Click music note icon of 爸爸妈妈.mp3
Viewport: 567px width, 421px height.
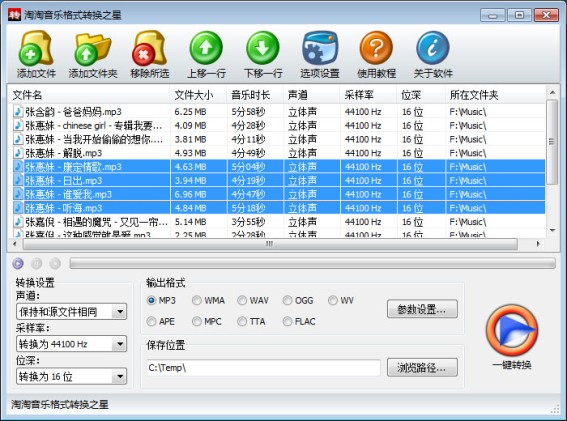click(x=18, y=111)
